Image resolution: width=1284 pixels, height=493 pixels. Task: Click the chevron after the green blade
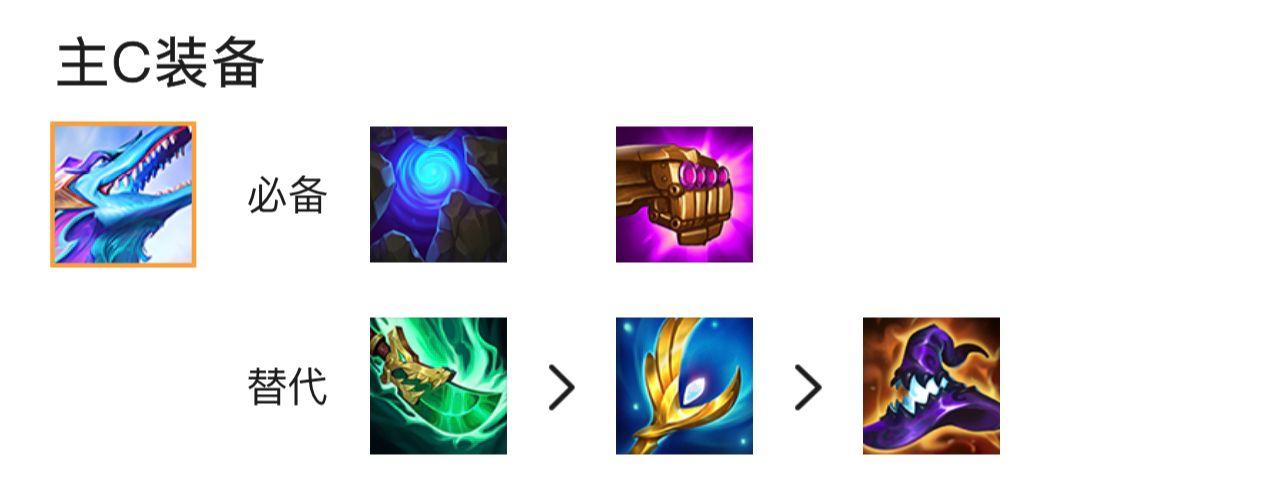[x=561, y=387]
